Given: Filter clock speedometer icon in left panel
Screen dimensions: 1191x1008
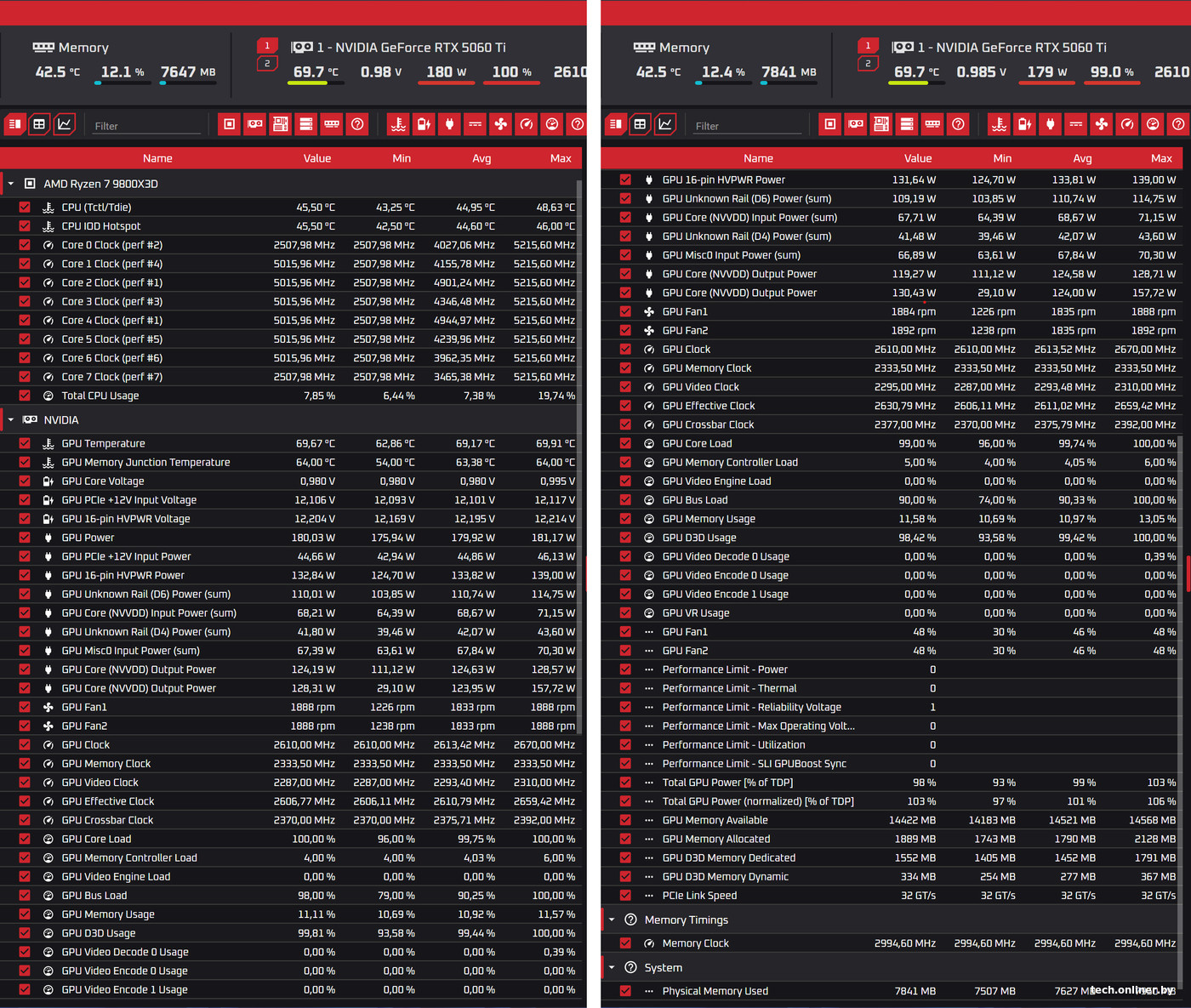Looking at the screenshot, I should tap(527, 124).
